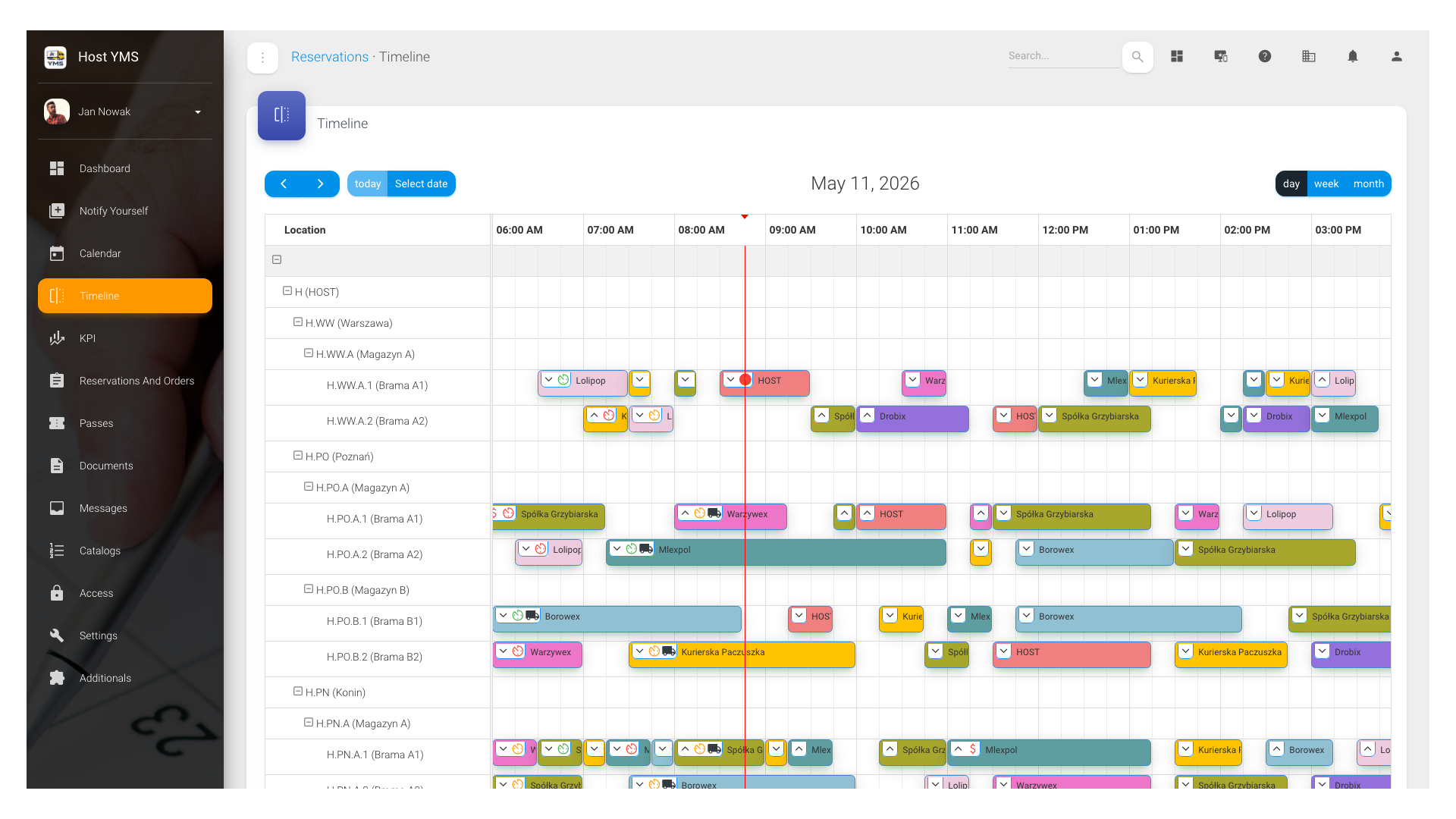1456x819 pixels.
Task: Click the Select date button
Action: pyautogui.click(x=422, y=184)
